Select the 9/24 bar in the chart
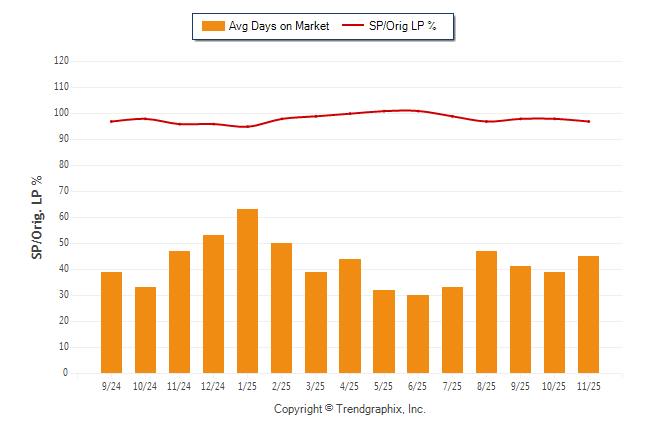Screen dimensions: 646x434 (111, 322)
